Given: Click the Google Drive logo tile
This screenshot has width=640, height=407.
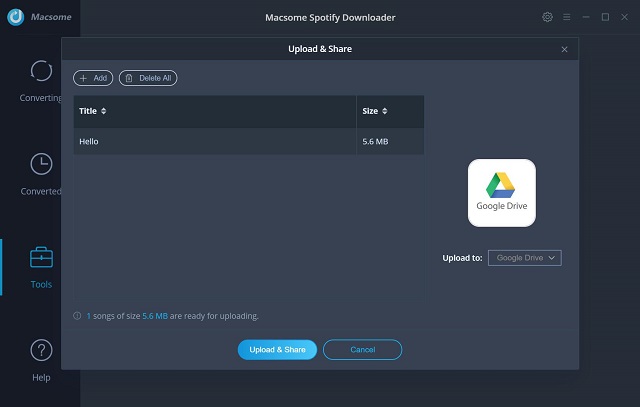Looking at the screenshot, I should [502, 193].
